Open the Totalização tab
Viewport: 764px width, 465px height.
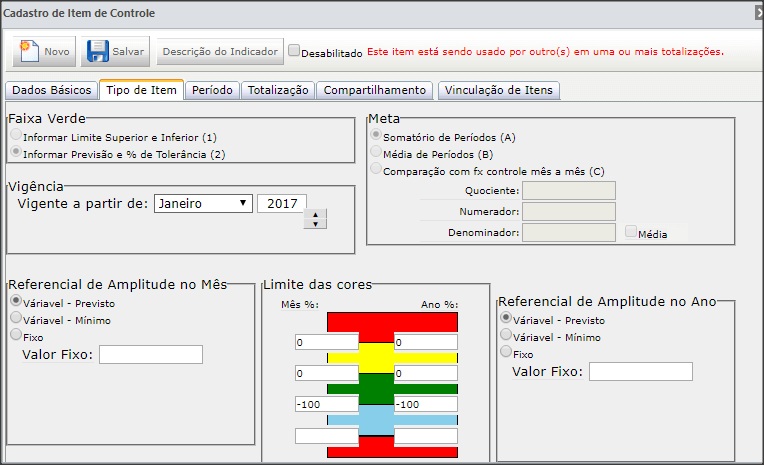coord(278,90)
